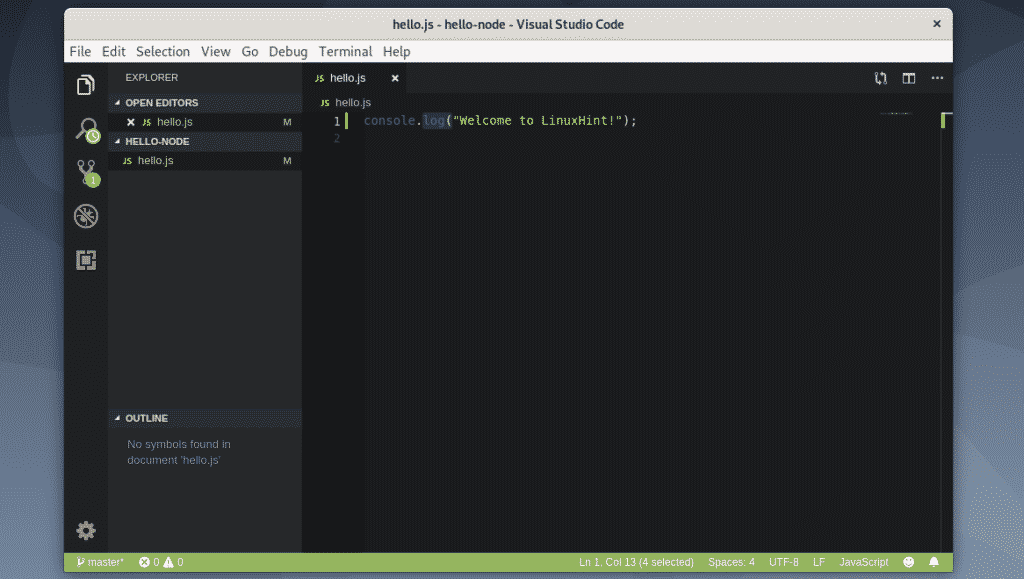This screenshot has height=579, width=1024.
Task: Select the hello.js editor tab
Action: [348, 78]
